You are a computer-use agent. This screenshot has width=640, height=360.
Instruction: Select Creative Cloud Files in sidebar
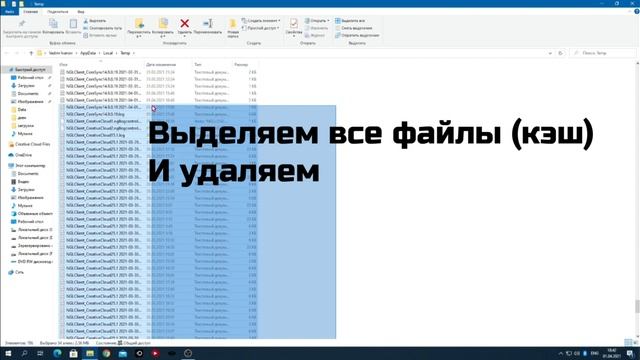tap(29, 144)
